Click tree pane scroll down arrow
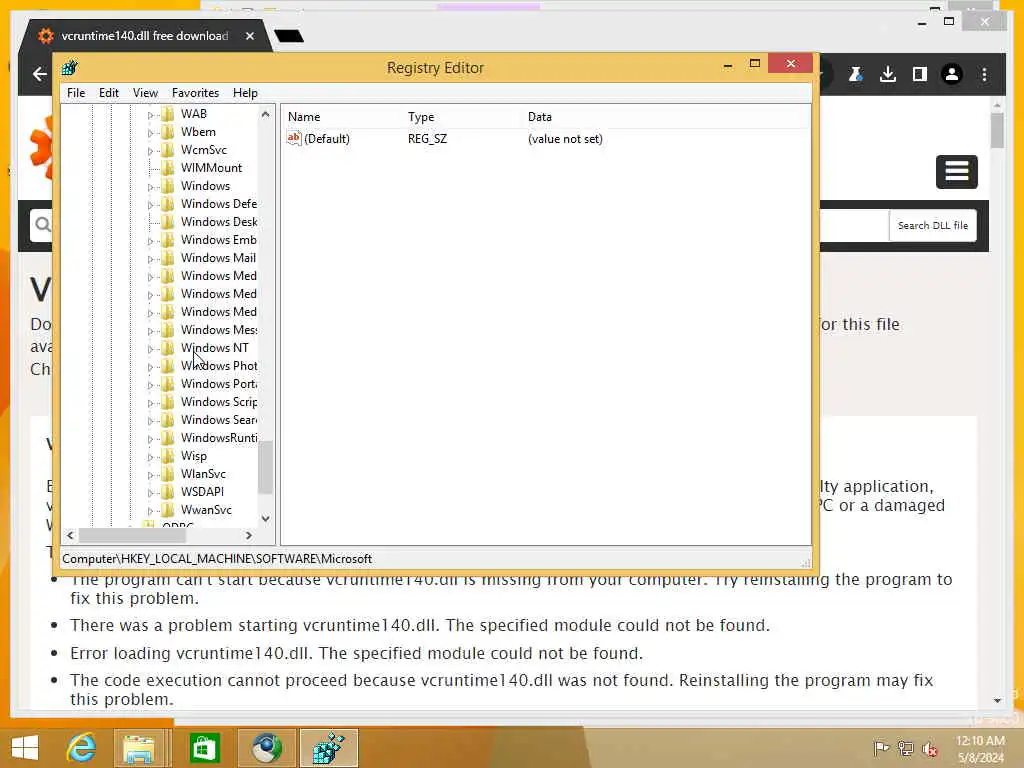Screen dimensions: 1024x768 pos(265,519)
